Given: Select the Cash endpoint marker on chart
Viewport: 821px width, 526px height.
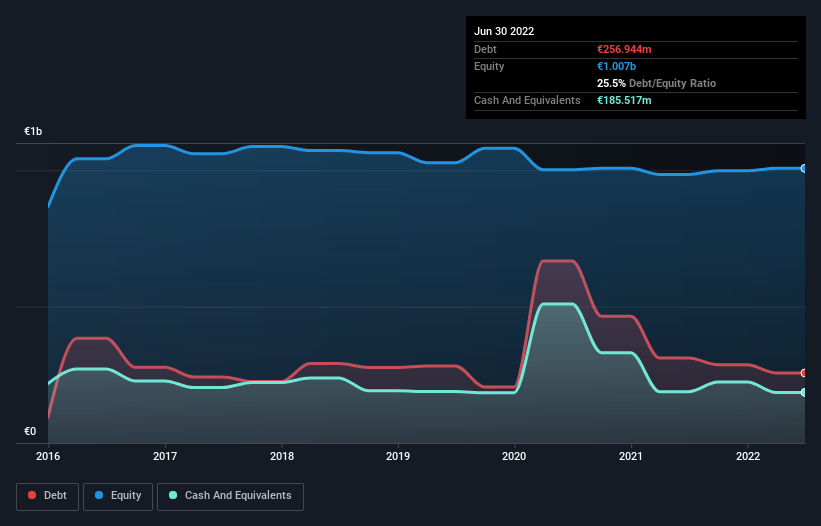Looking at the screenshot, I should (804, 393).
